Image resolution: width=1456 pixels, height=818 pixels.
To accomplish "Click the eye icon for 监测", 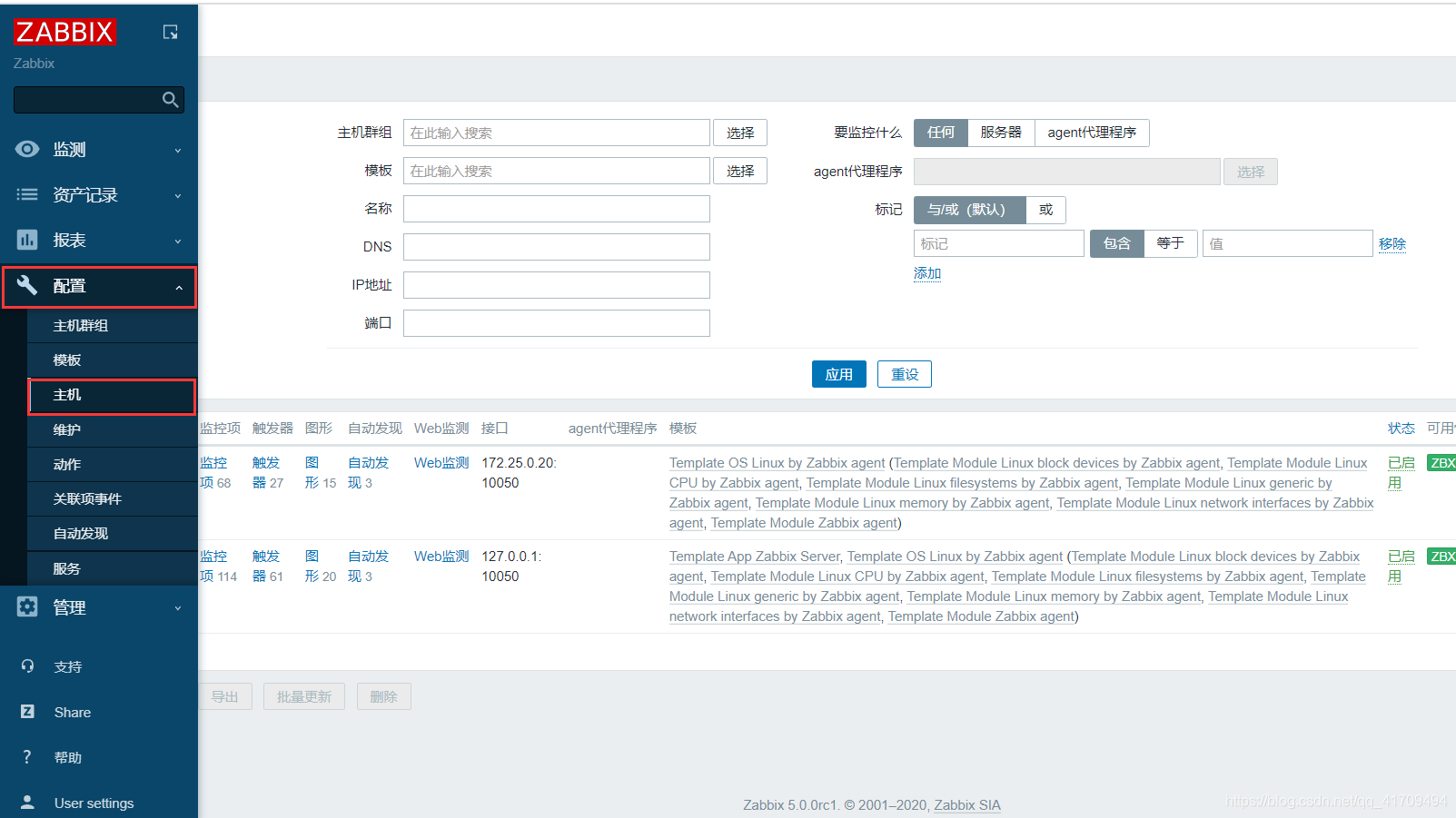I will pyautogui.click(x=27, y=149).
